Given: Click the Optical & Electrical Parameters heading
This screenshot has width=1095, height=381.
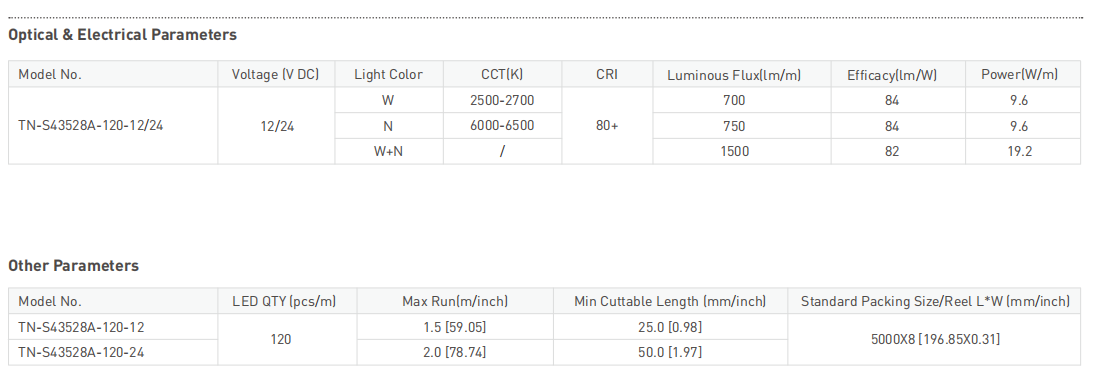Looking at the screenshot, I should 122,35.
